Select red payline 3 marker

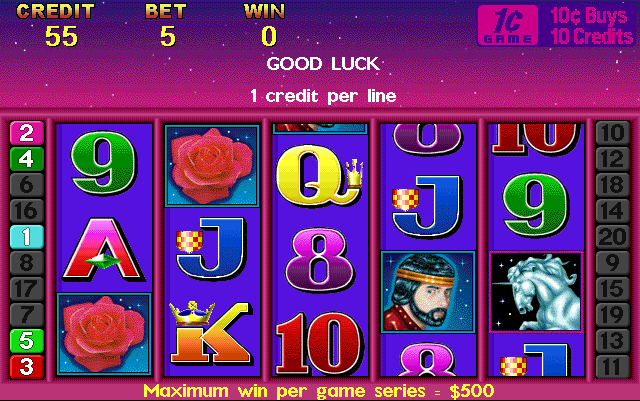[x=27, y=367]
